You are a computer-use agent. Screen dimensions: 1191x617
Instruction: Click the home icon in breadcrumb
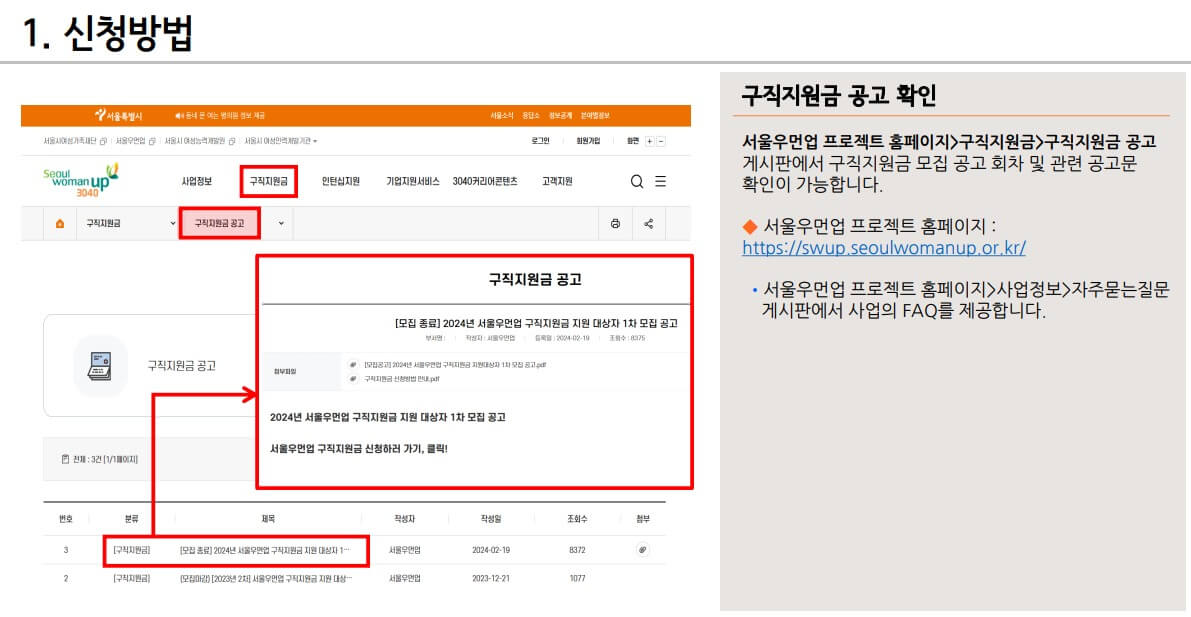(x=60, y=223)
